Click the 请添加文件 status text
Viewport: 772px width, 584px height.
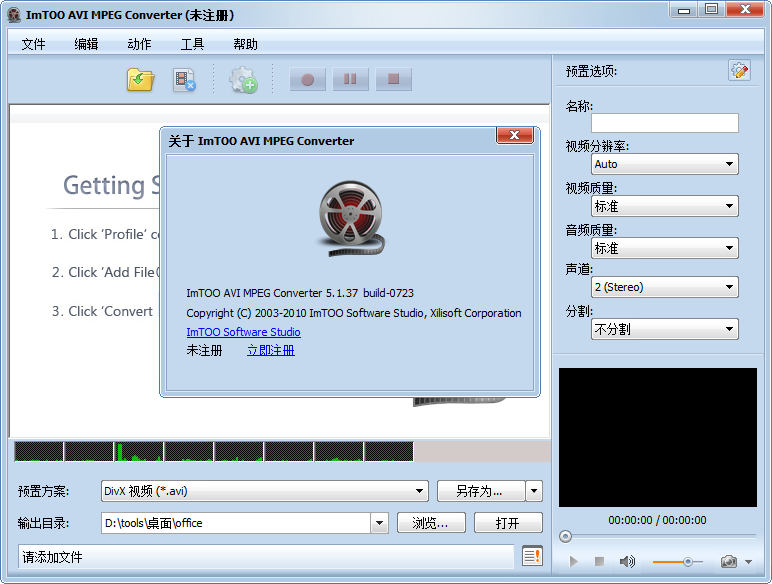point(53,557)
